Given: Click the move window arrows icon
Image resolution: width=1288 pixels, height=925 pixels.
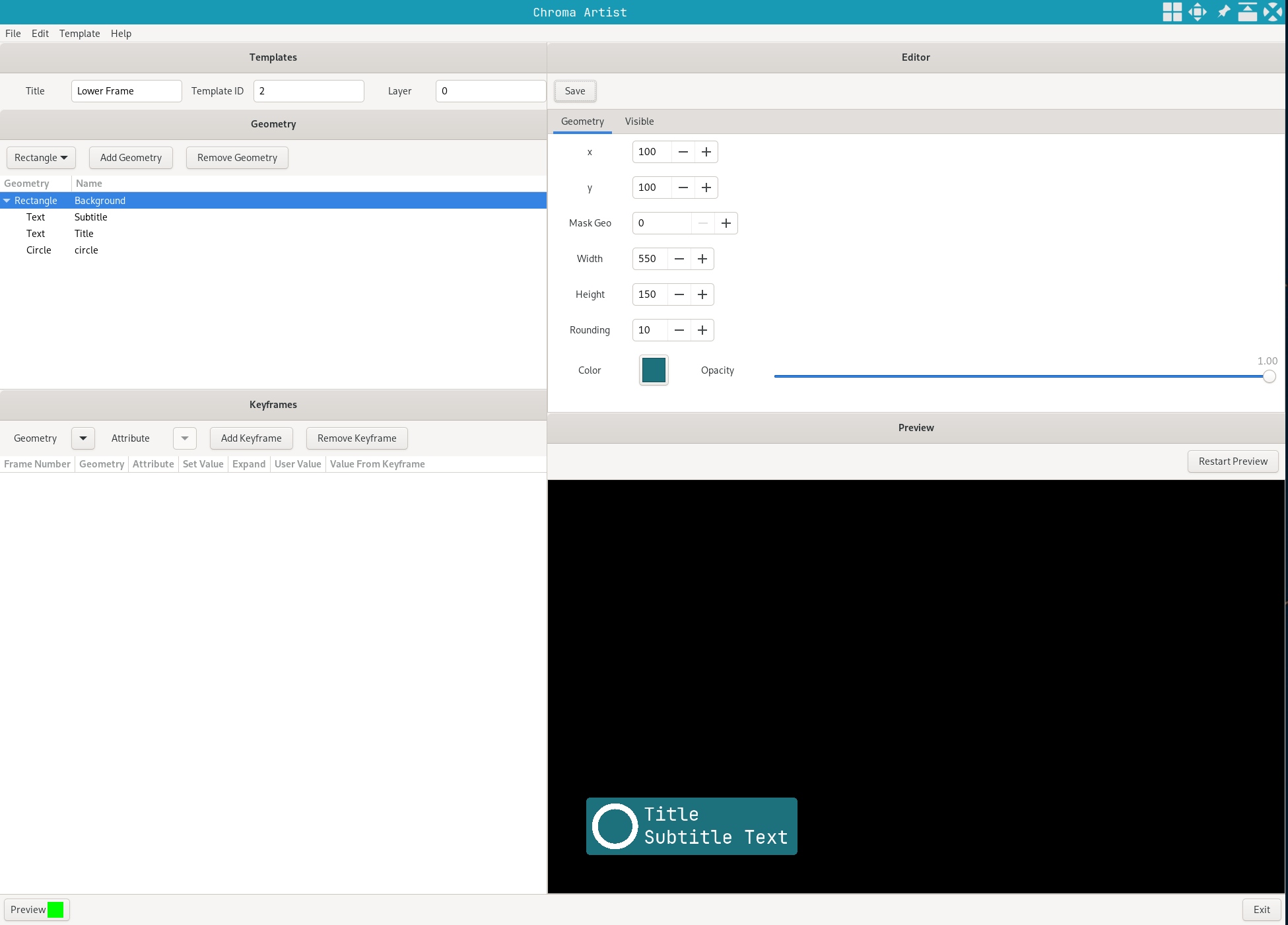Looking at the screenshot, I should tap(1198, 12).
